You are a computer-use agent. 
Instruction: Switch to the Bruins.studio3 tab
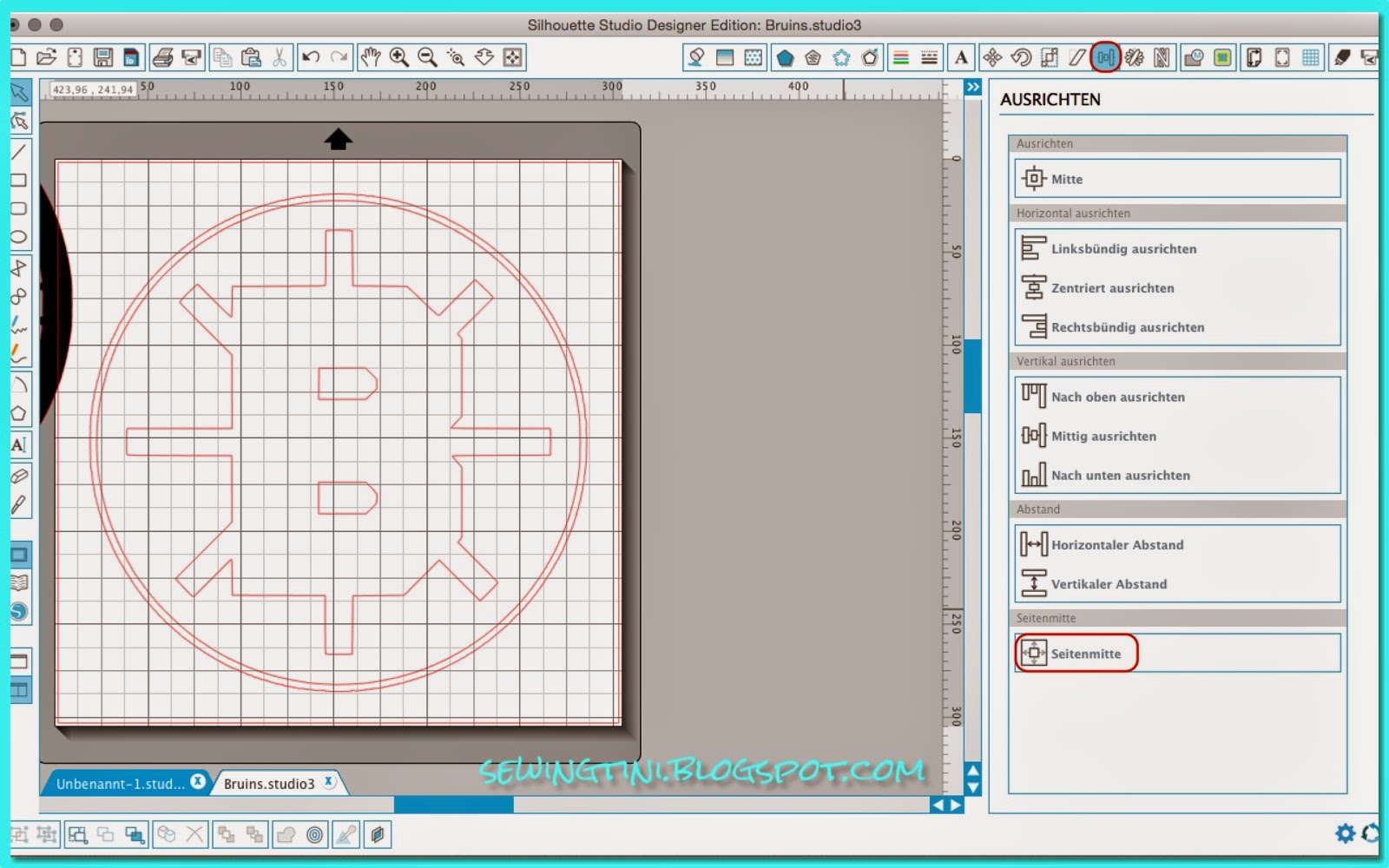click(x=269, y=784)
